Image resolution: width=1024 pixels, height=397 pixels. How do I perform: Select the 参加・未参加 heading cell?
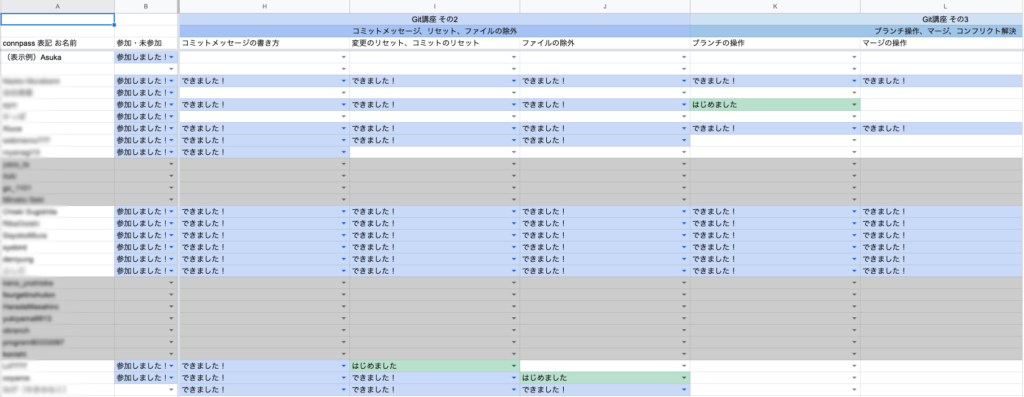click(146, 43)
